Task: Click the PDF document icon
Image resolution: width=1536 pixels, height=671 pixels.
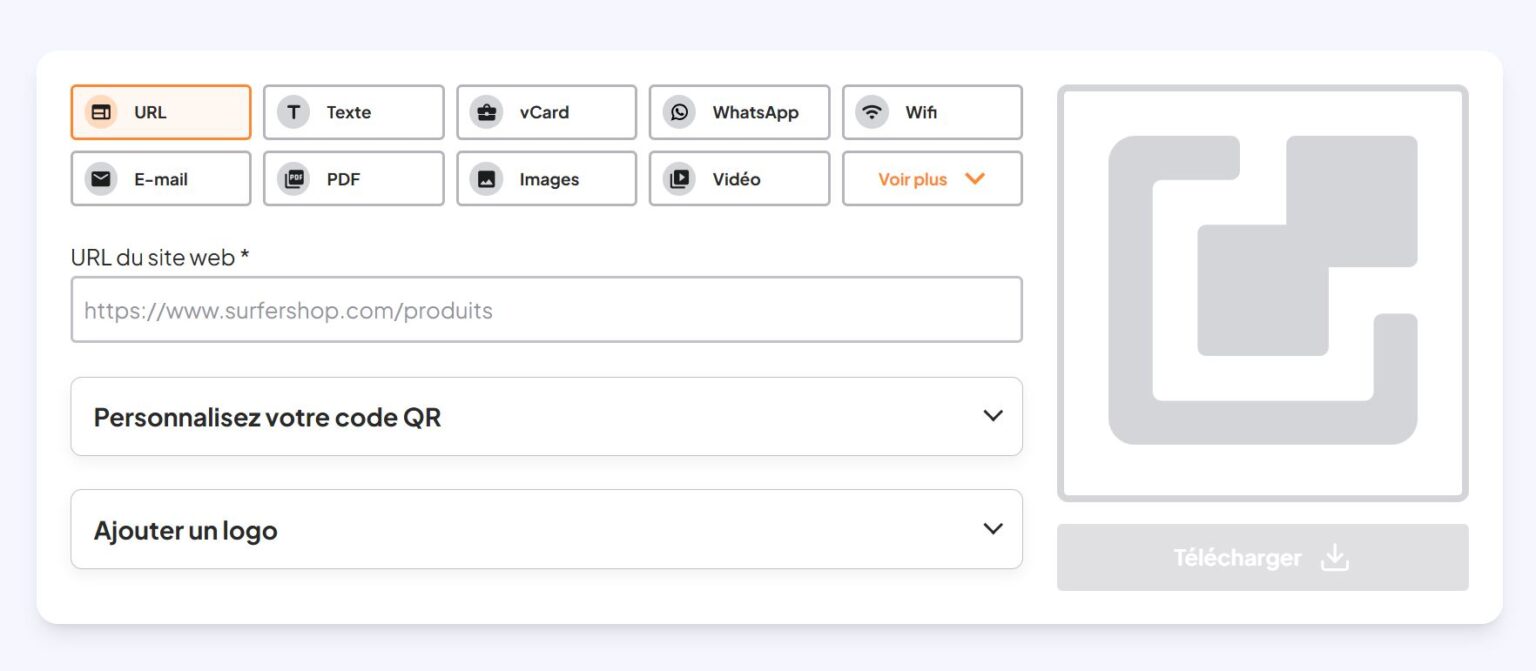Action: click(x=293, y=179)
